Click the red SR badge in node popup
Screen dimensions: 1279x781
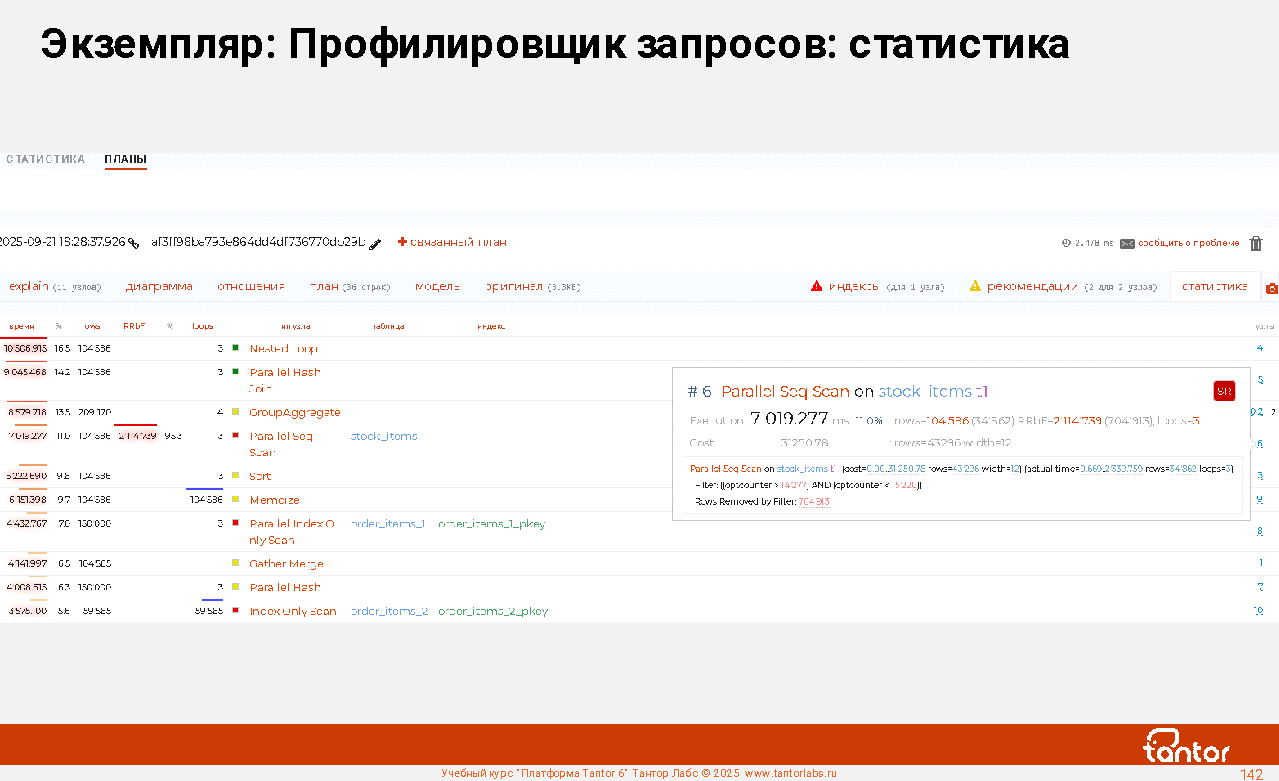tap(1223, 391)
